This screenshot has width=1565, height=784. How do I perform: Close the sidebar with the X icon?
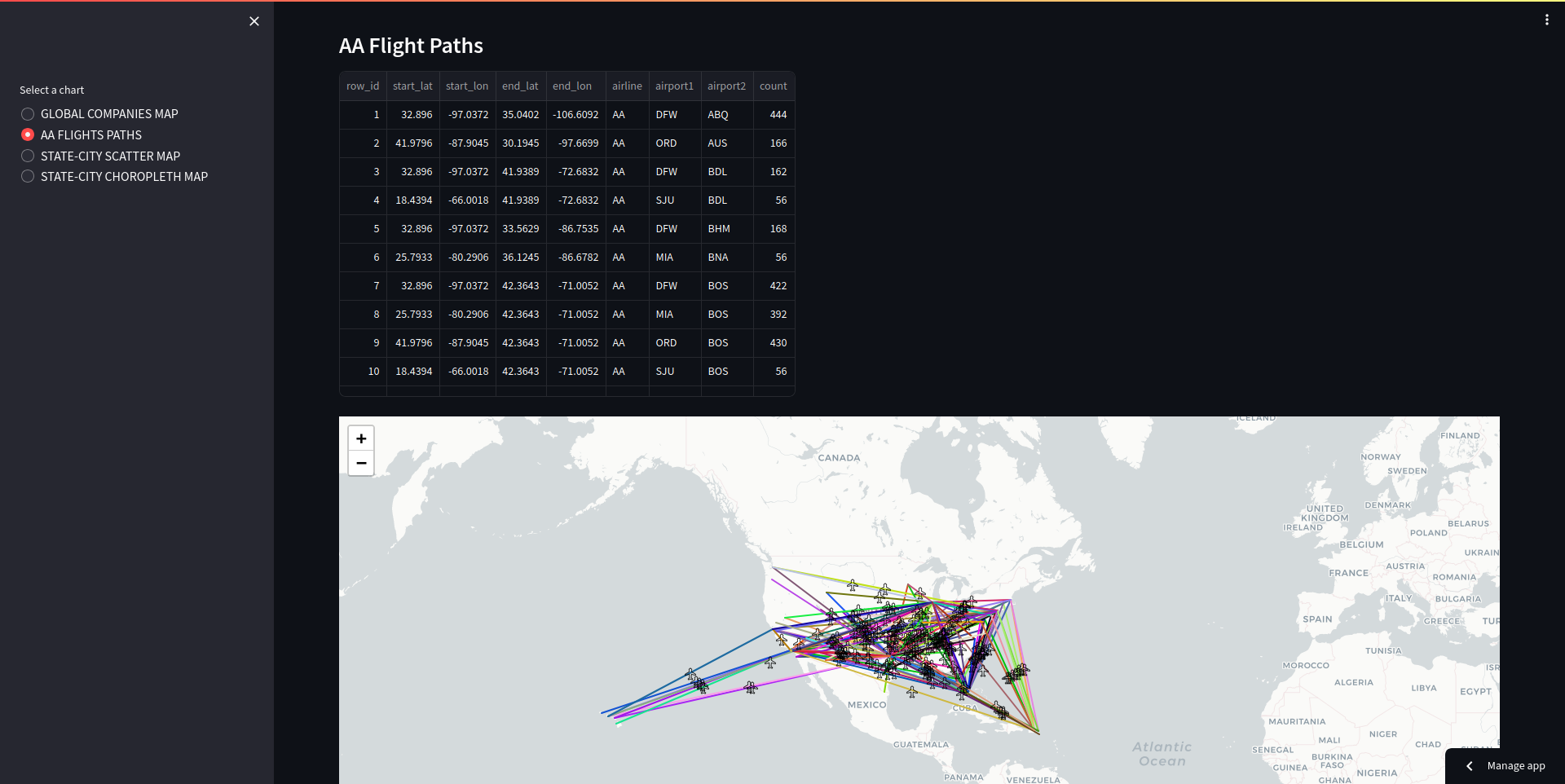pyautogui.click(x=254, y=21)
